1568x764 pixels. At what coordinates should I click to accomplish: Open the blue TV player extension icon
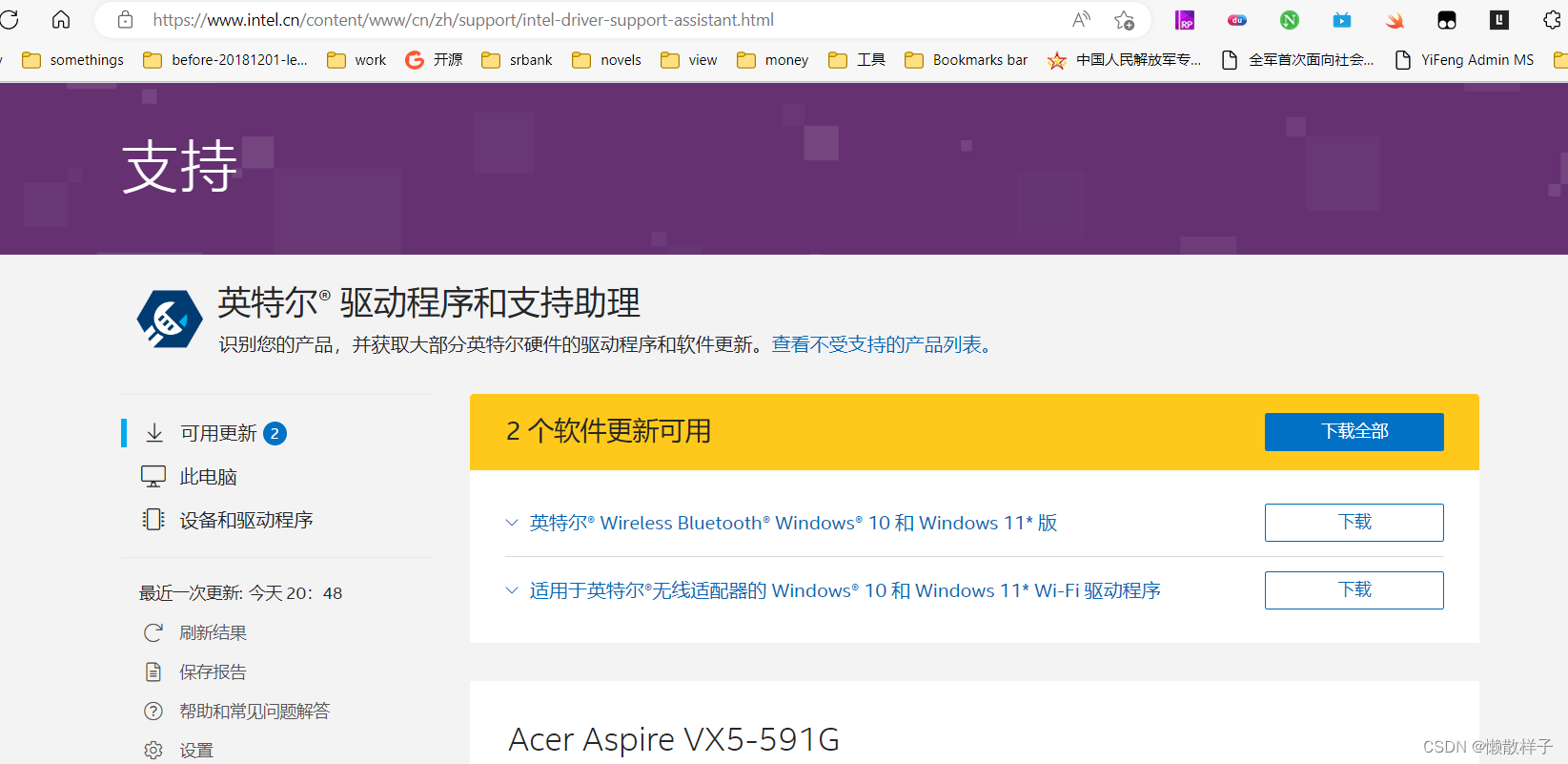[x=1342, y=19]
